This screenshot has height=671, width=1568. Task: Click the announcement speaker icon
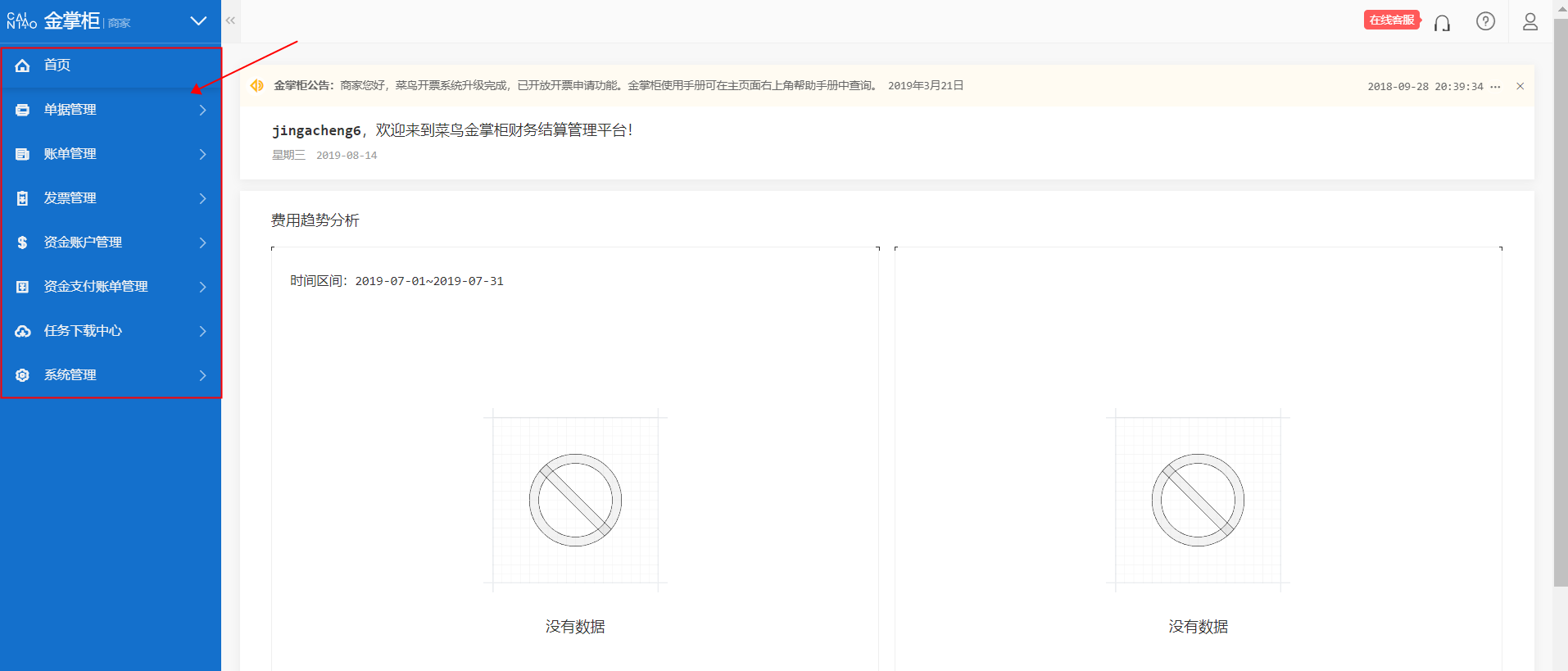point(257,85)
